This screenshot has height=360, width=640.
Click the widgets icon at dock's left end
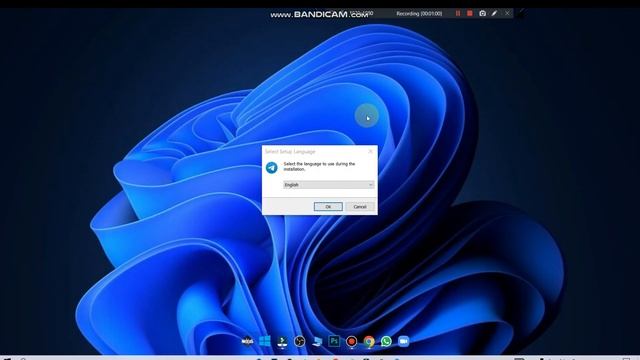(x=247, y=341)
